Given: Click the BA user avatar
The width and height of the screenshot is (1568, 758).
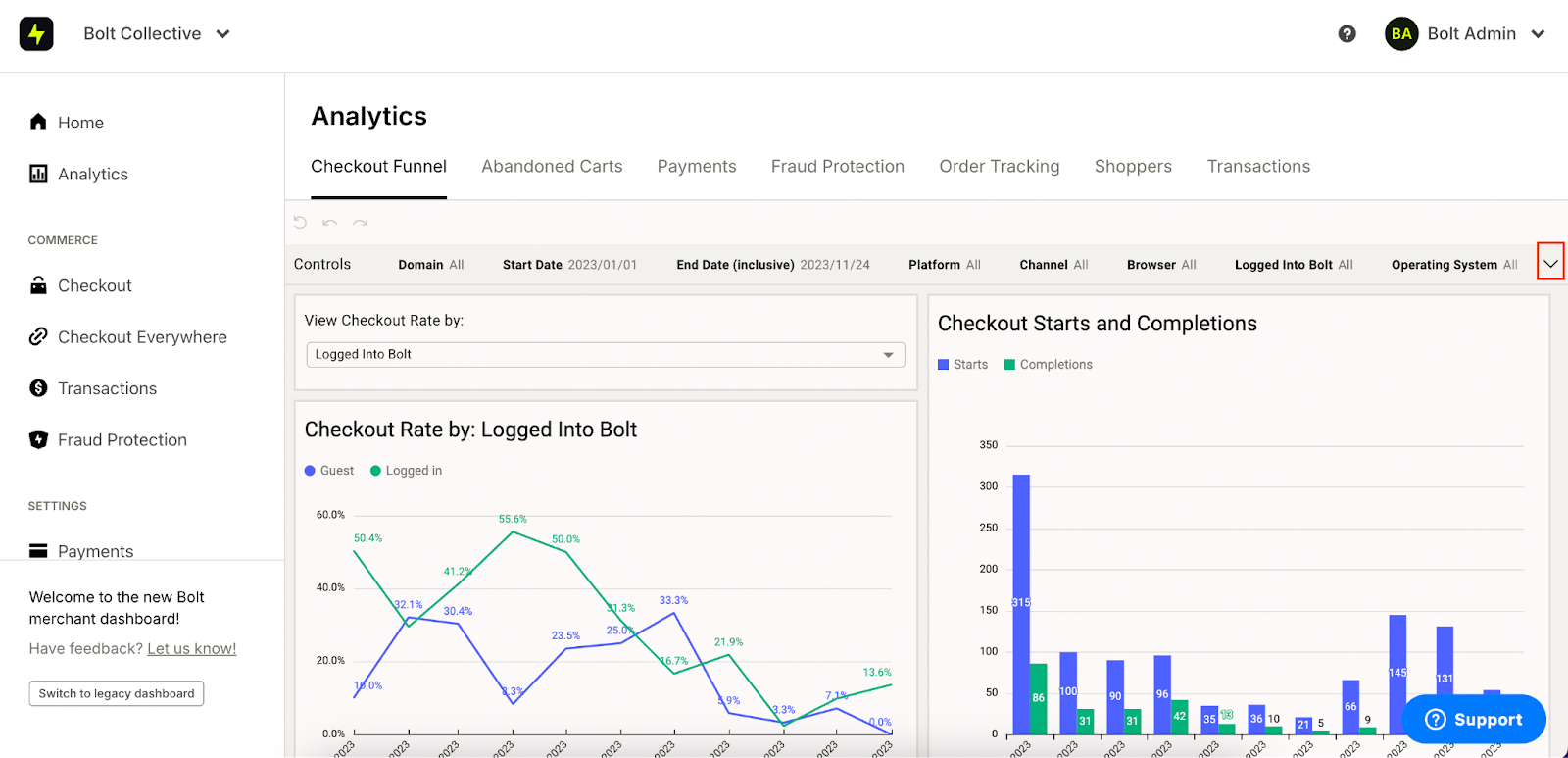Looking at the screenshot, I should 1401,33.
